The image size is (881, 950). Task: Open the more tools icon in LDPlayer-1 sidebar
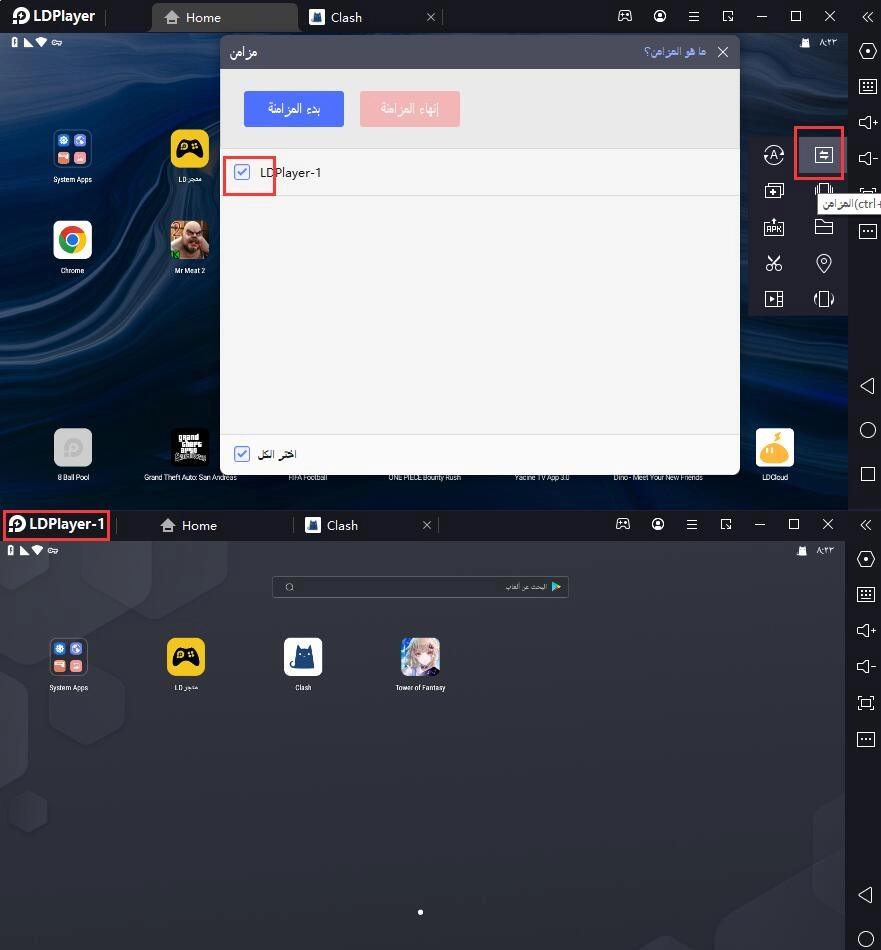point(866,739)
